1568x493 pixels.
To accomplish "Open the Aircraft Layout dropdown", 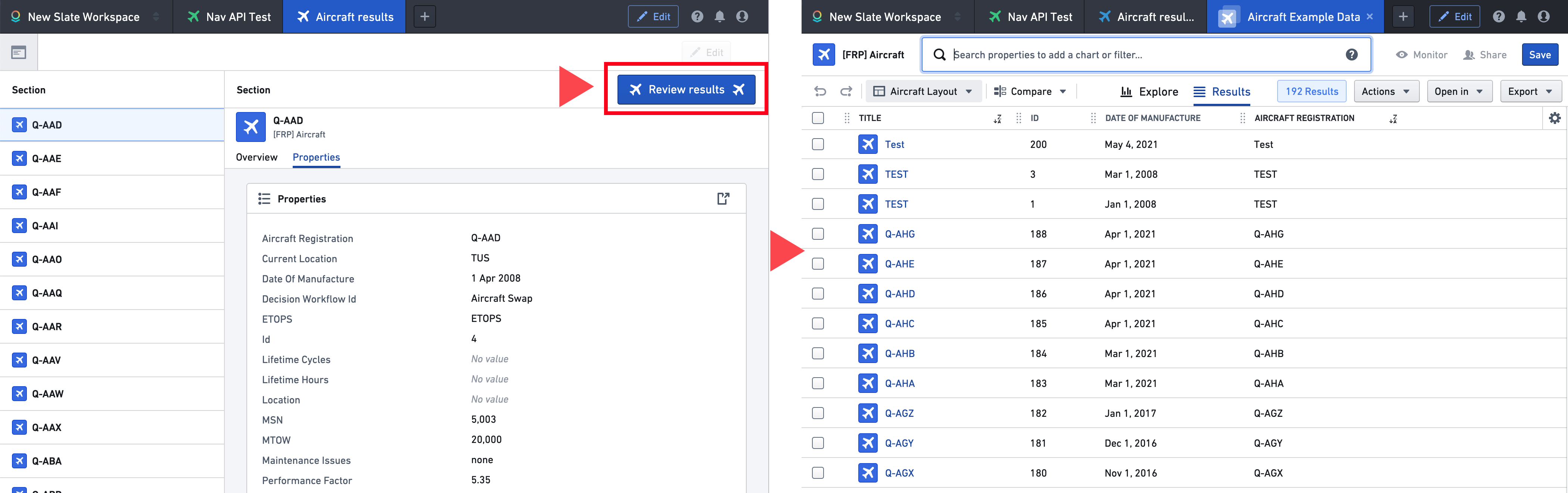I will [x=923, y=91].
